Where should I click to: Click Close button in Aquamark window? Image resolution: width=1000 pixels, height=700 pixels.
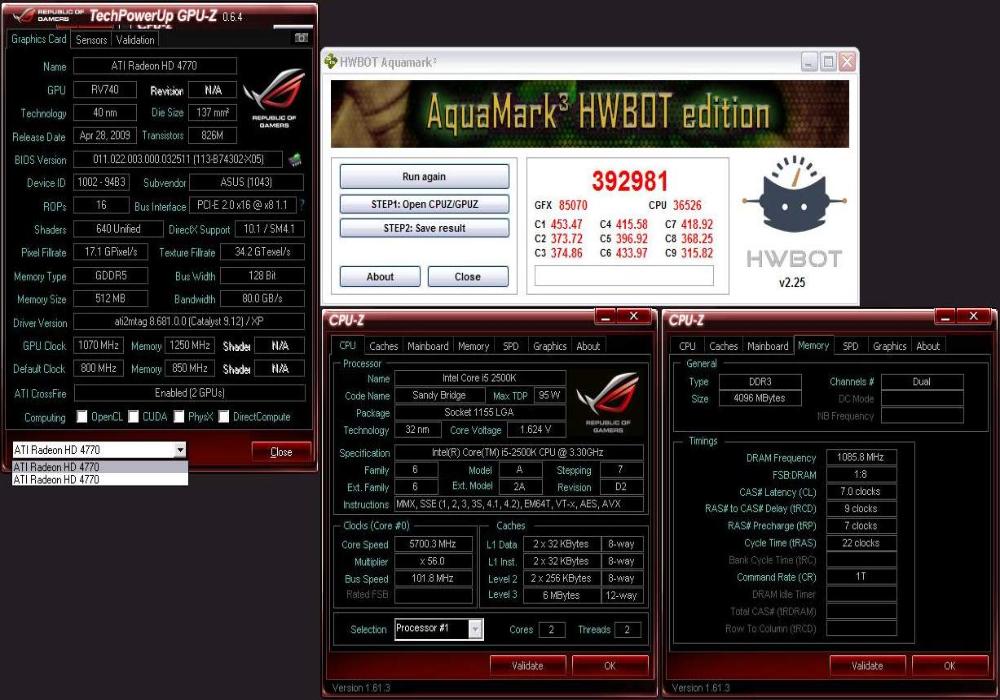(467, 277)
